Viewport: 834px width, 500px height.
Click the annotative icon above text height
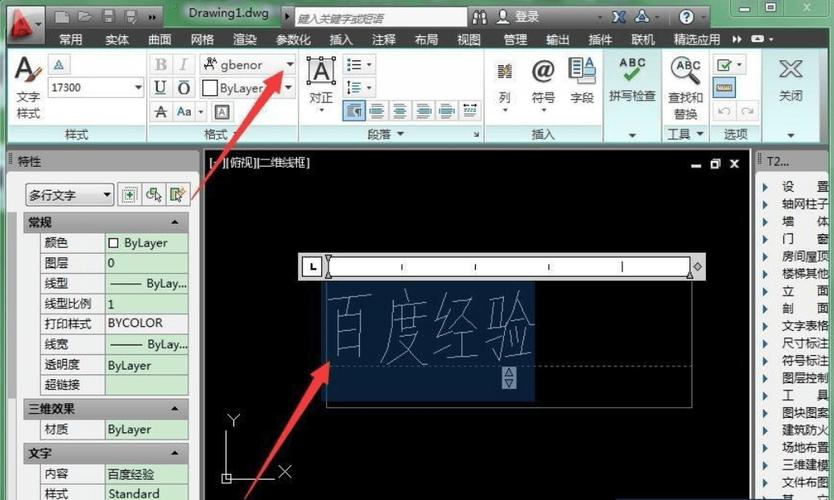[59, 65]
